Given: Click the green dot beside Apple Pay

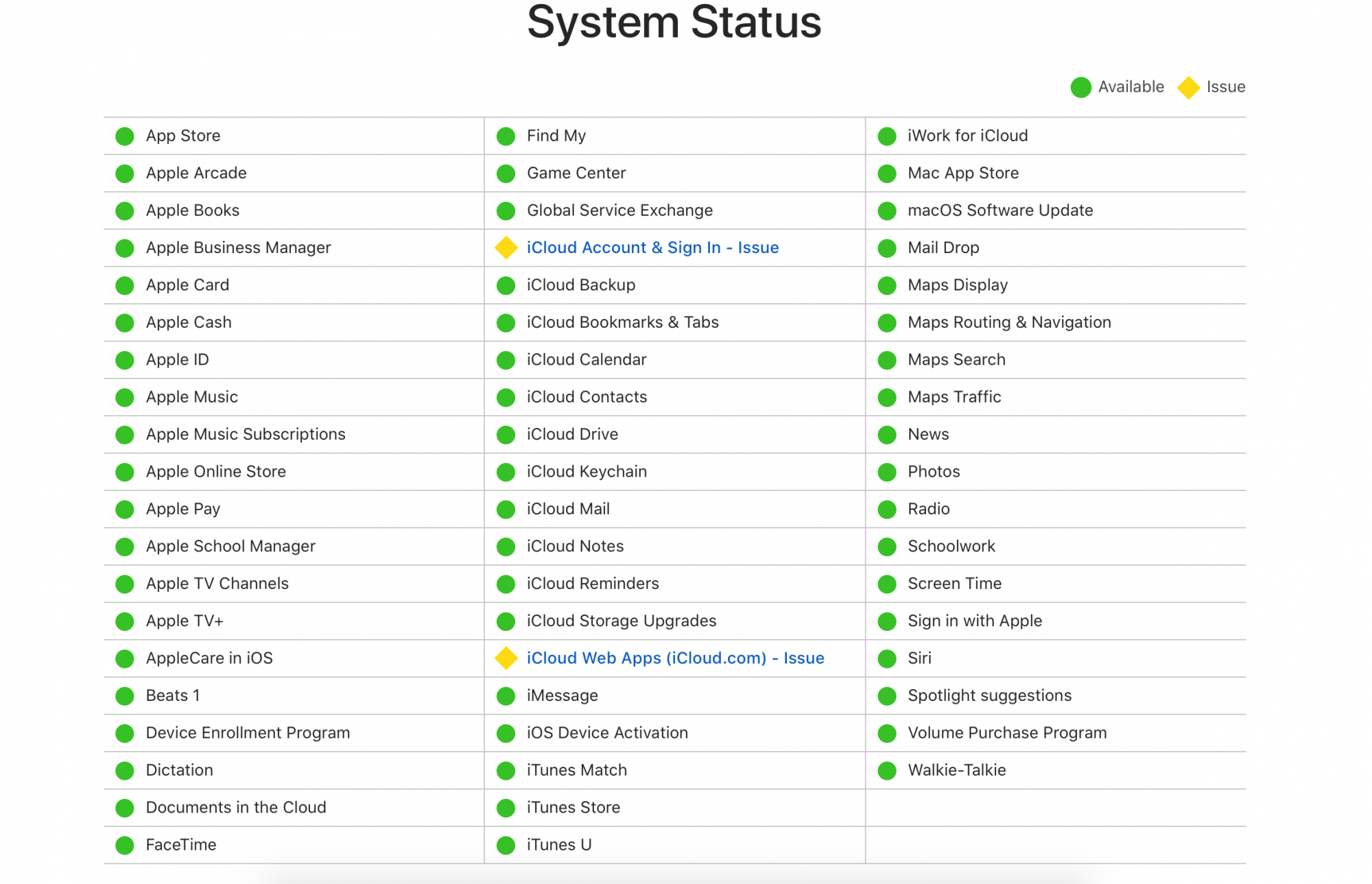Looking at the screenshot, I should 125,509.
